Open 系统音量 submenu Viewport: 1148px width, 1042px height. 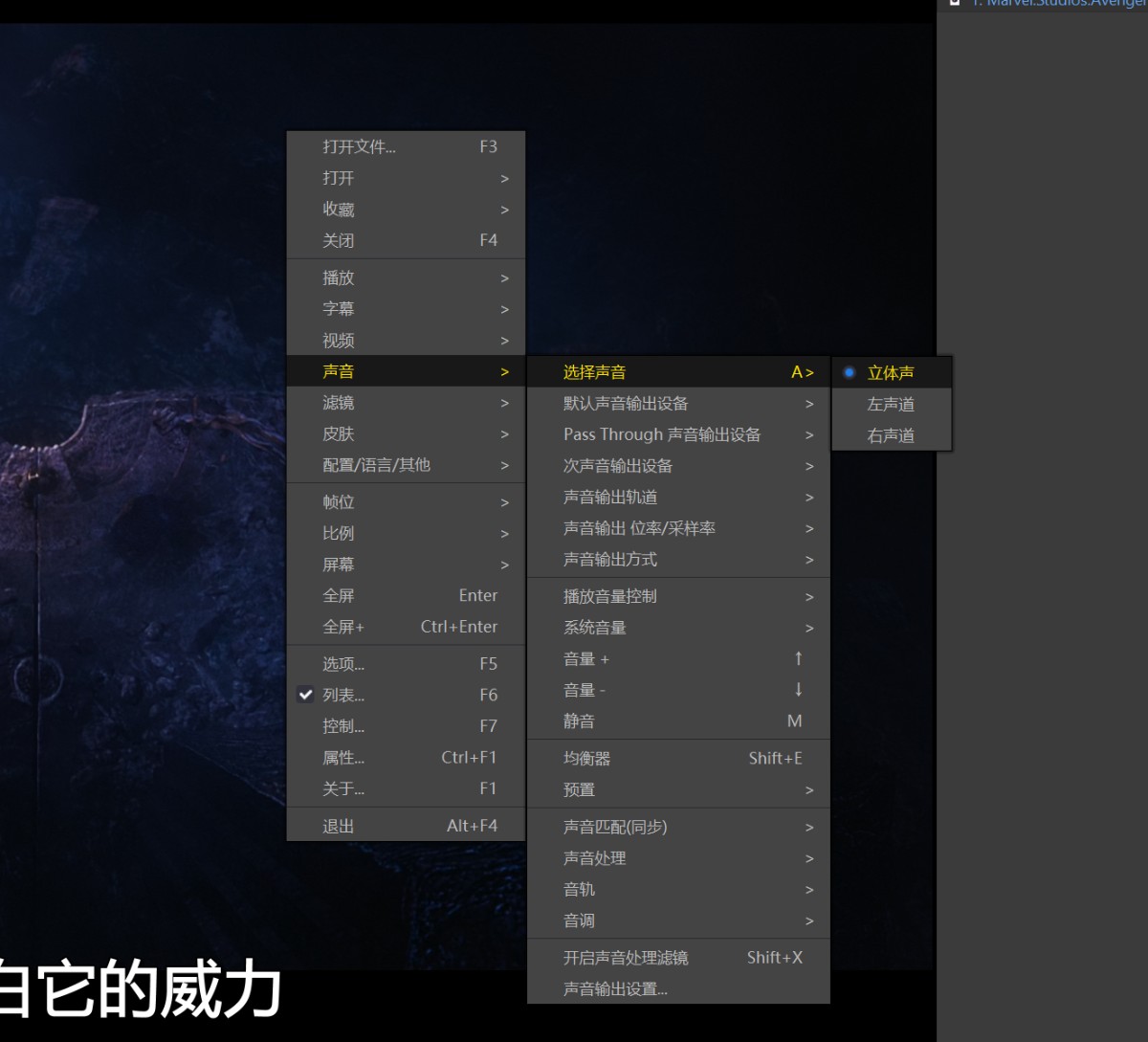(x=678, y=628)
